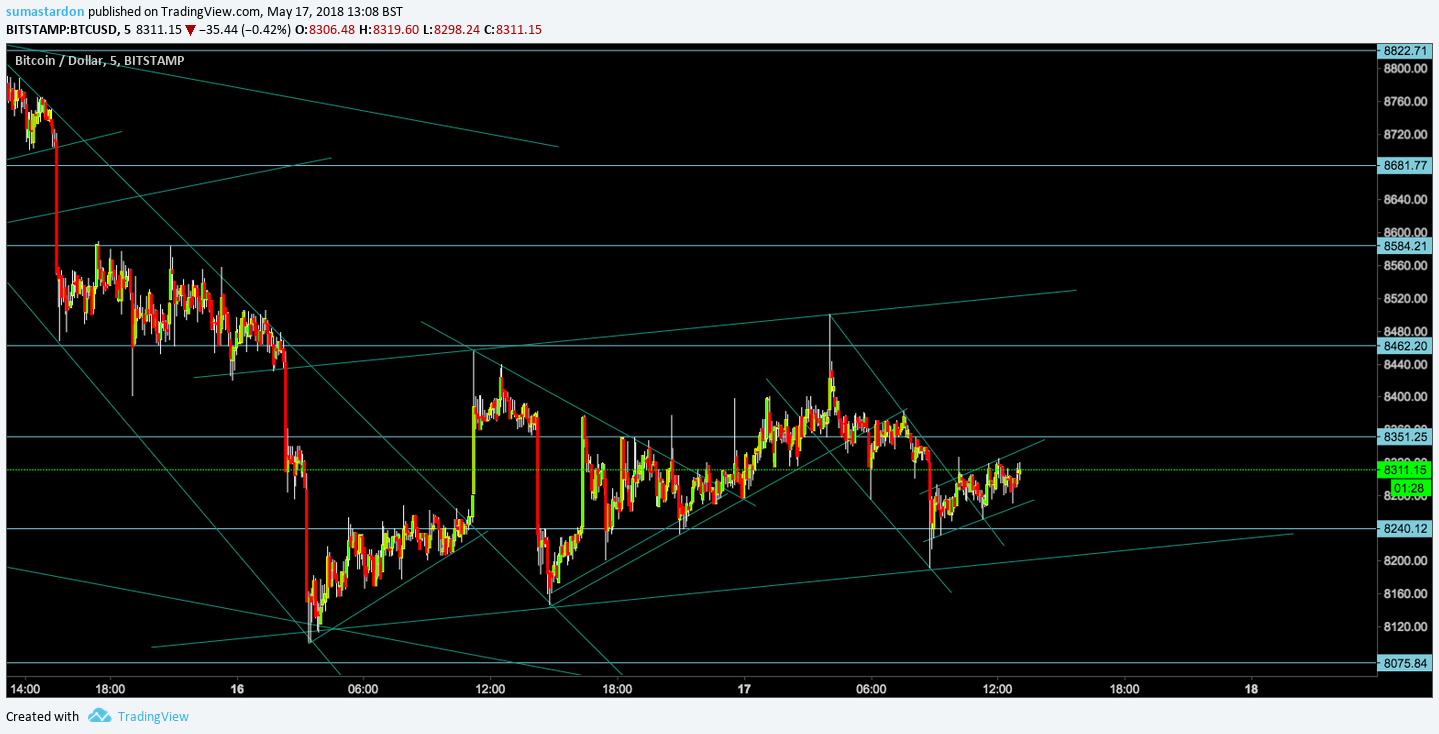The image size is (1439, 734).
Task: Click the date 17 on time axis
Action: pos(744,689)
